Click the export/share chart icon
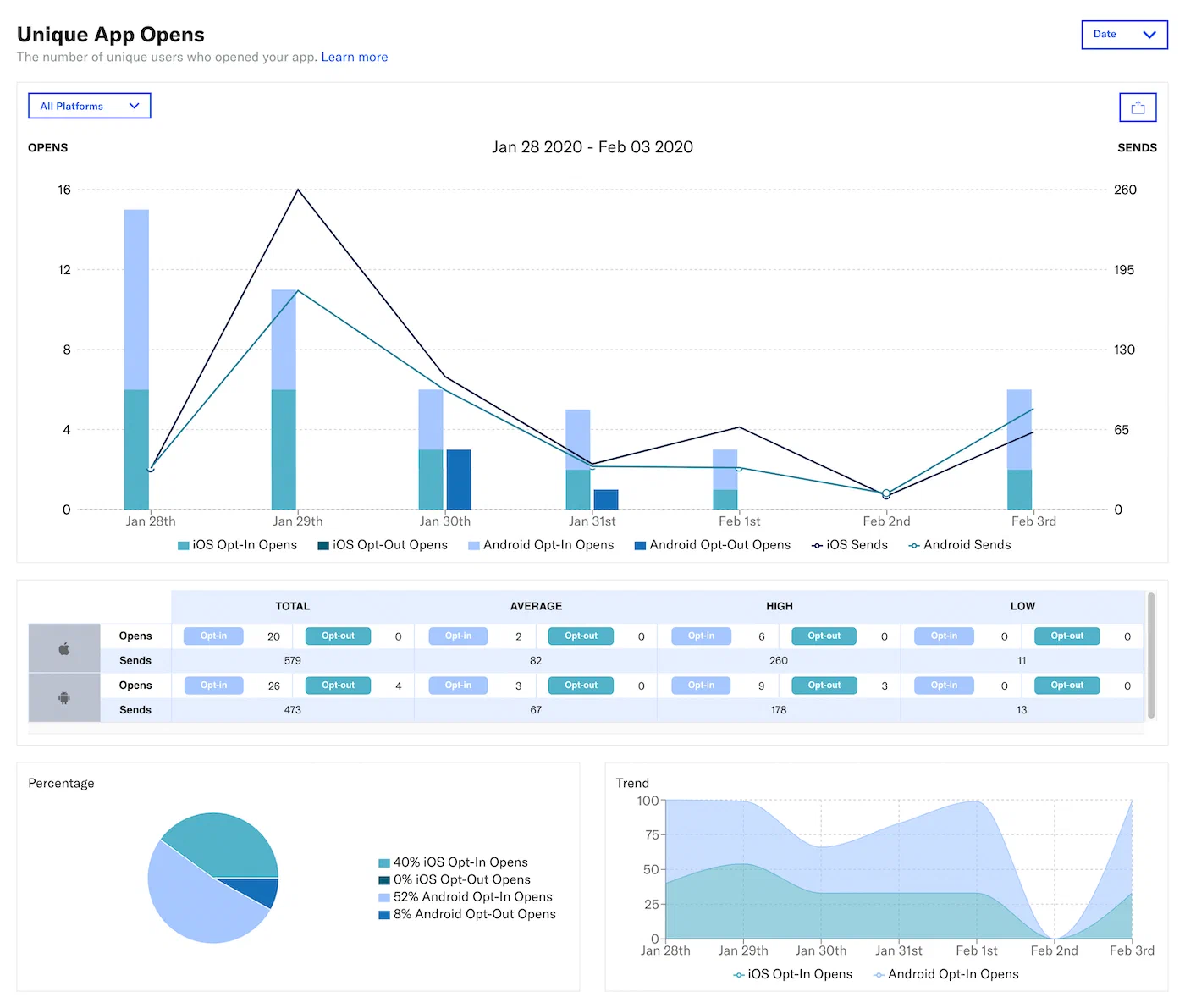The height and width of the screenshot is (1008, 1185). (x=1138, y=107)
